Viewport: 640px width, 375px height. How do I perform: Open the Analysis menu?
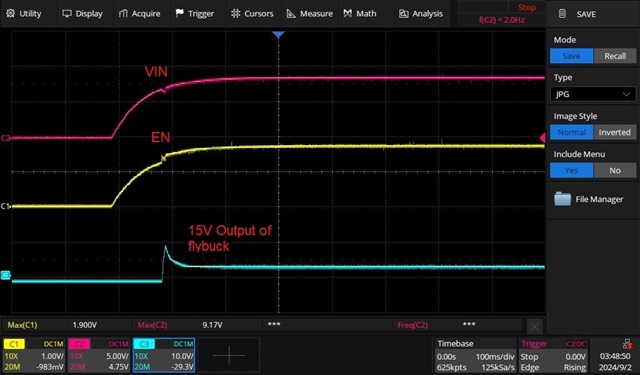click(x=421, y=13)
